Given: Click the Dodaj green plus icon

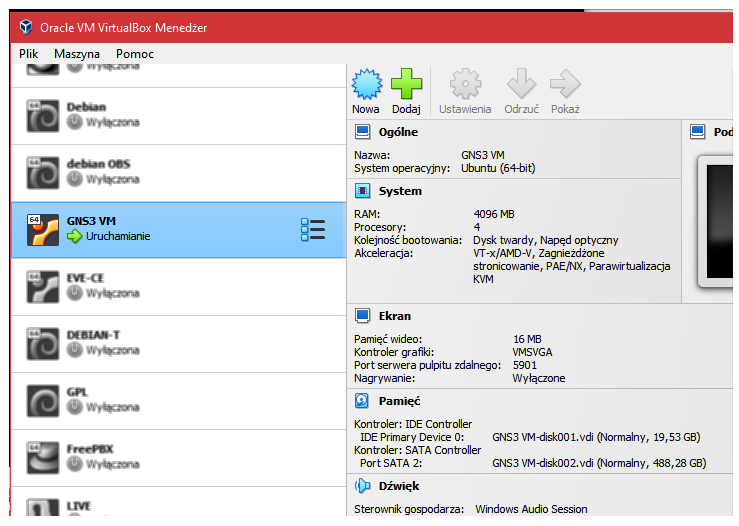Looking at the screenshot, I should [x=406, y=85].
